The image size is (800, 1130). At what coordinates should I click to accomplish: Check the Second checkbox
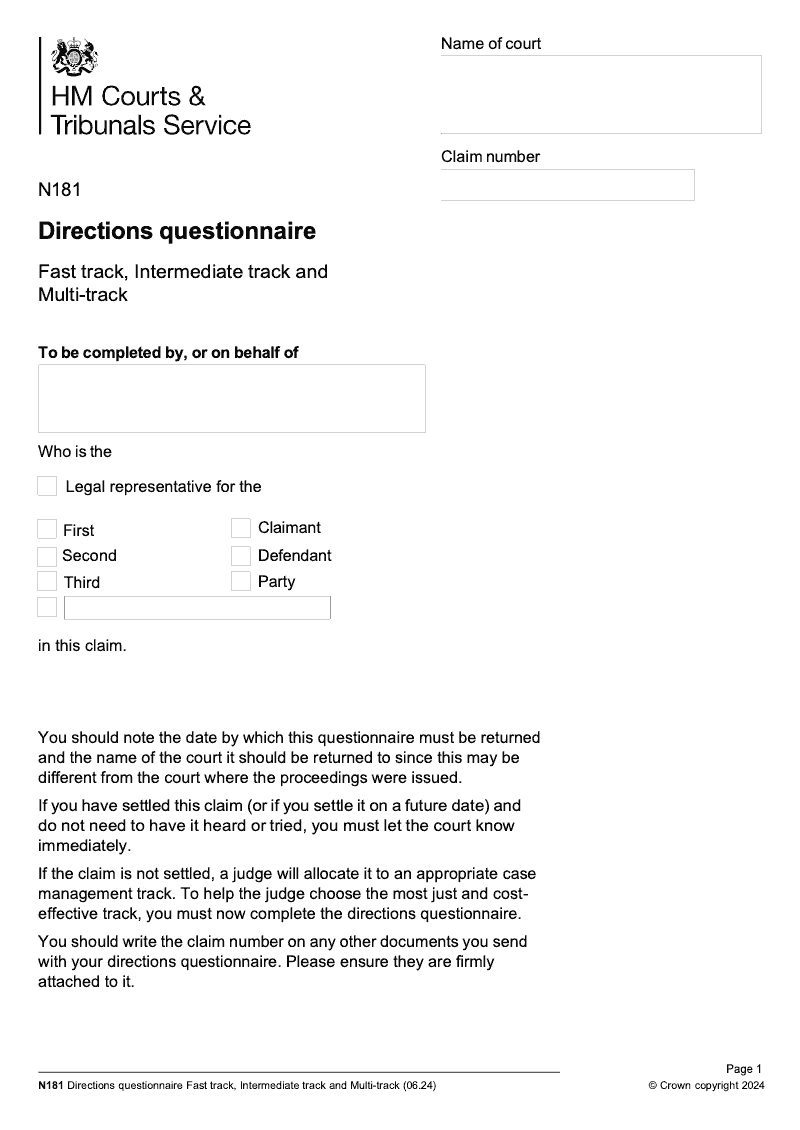(x=47, y=556)
